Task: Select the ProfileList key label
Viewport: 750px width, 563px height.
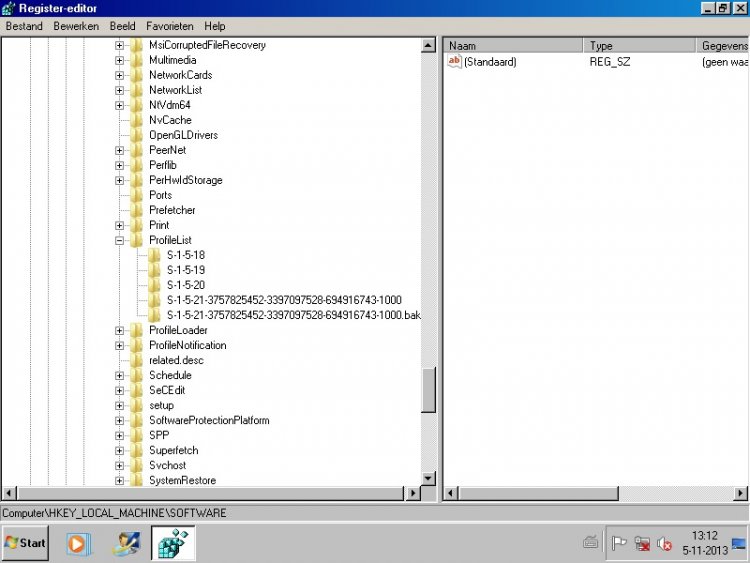Action: click(170, 241)
